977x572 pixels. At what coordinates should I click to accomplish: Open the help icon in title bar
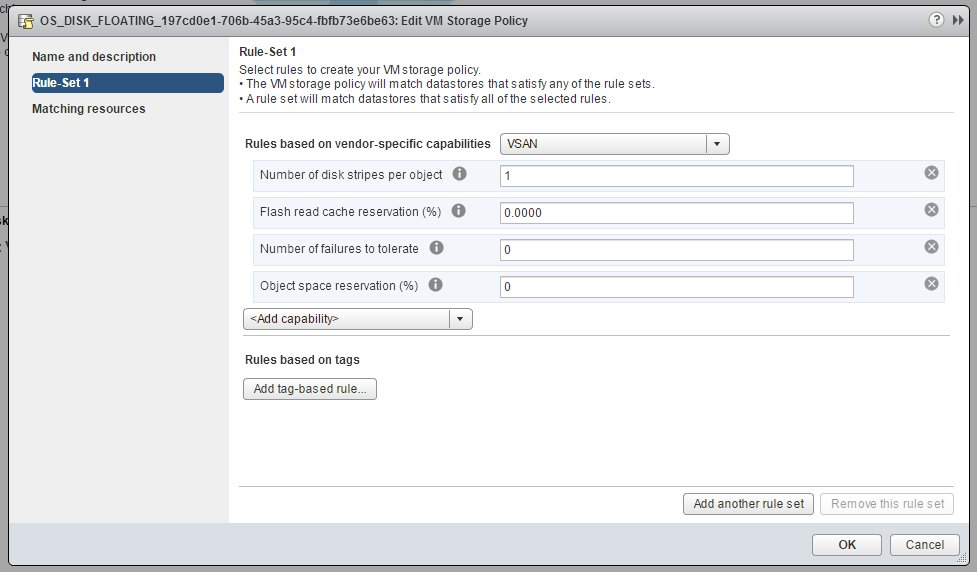[x=936, y=20]
